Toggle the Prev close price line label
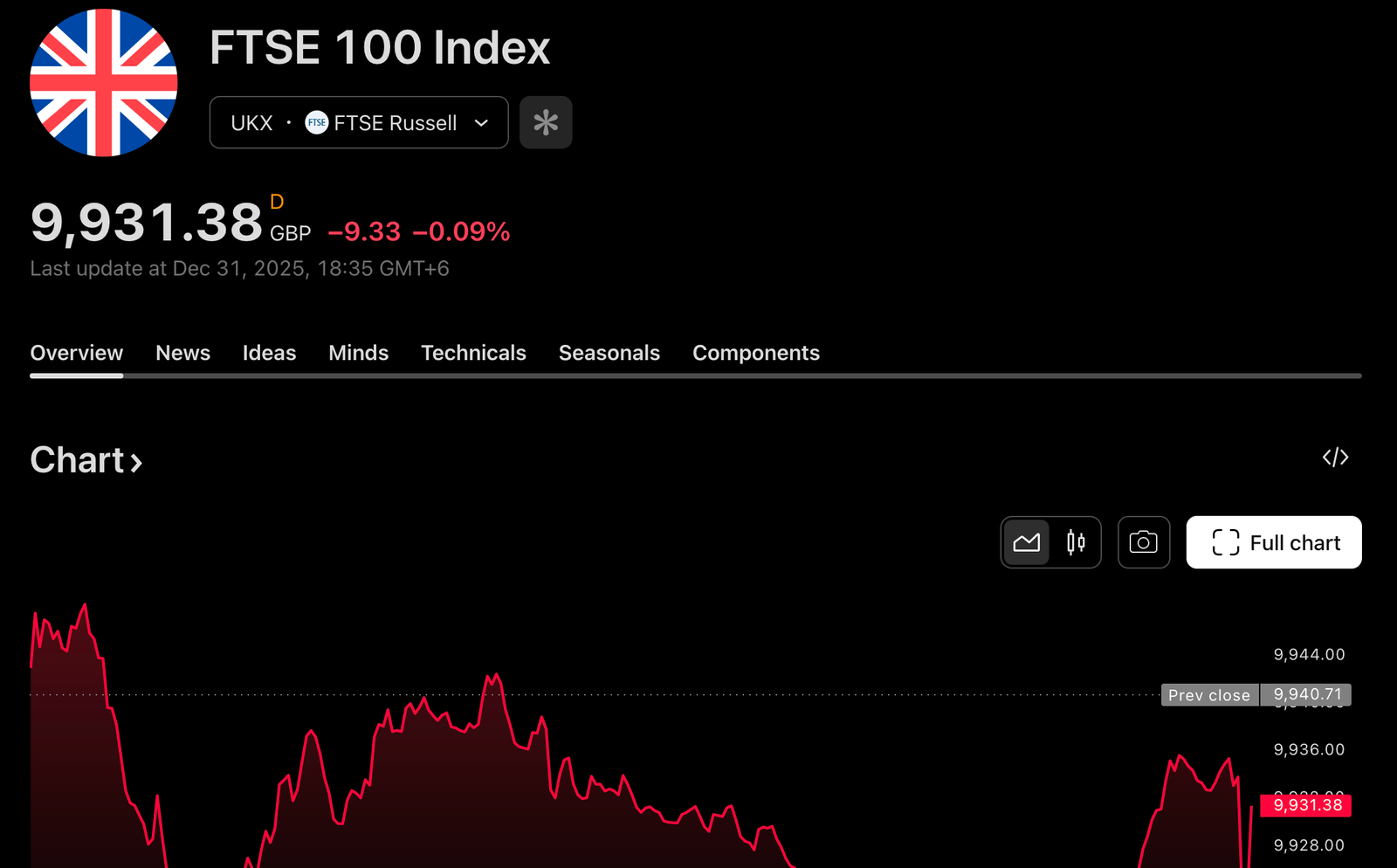 [1209, 695]
